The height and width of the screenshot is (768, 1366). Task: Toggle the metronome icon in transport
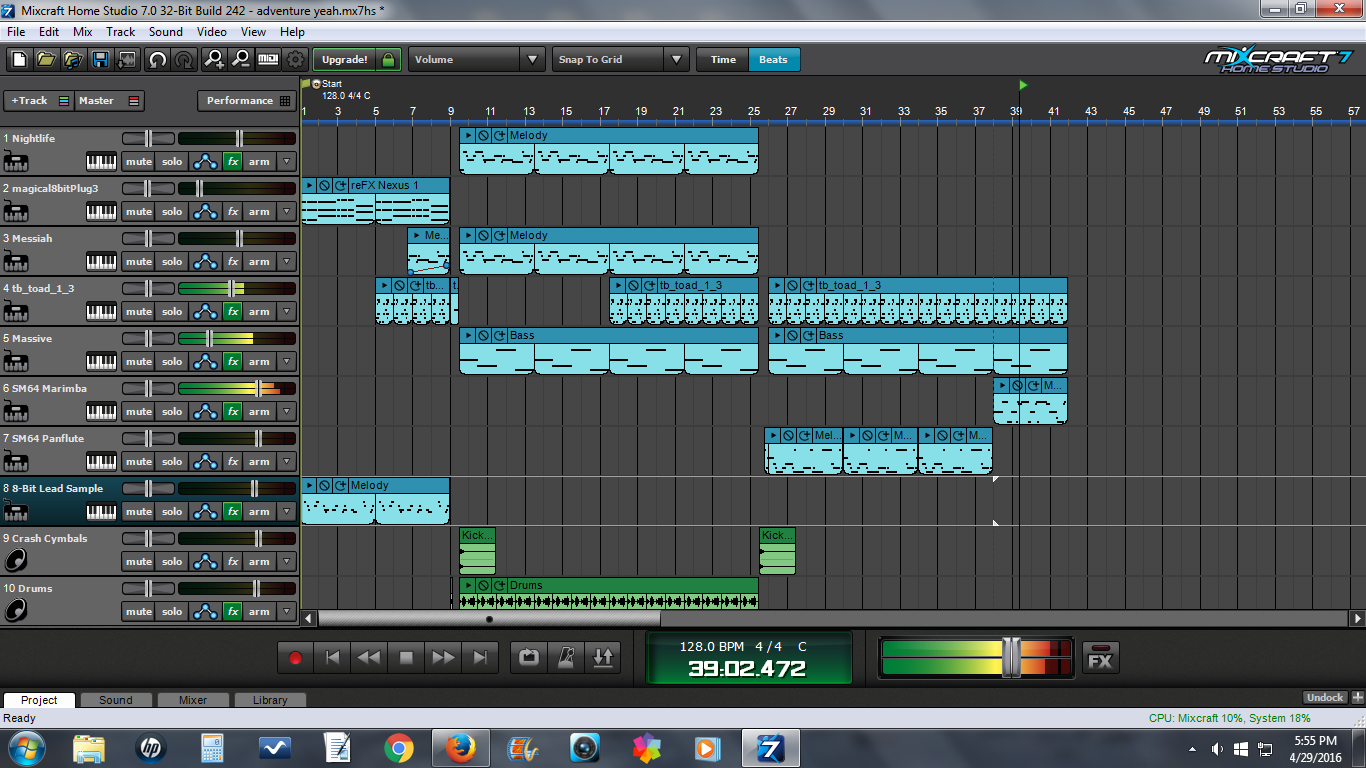click(x=566, y=657)
